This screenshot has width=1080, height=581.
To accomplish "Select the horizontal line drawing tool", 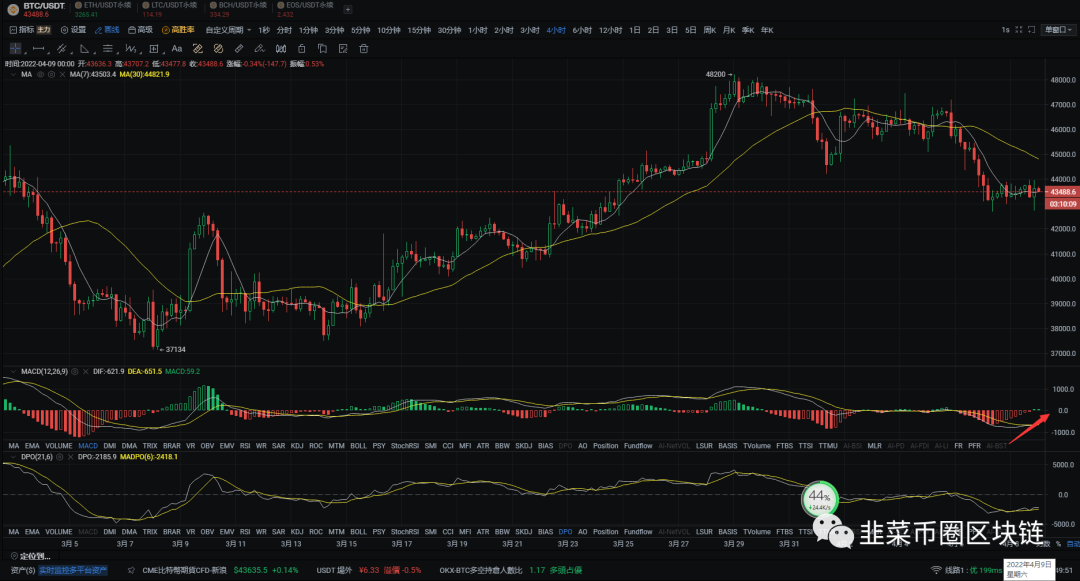I will (x=38, y=49).
